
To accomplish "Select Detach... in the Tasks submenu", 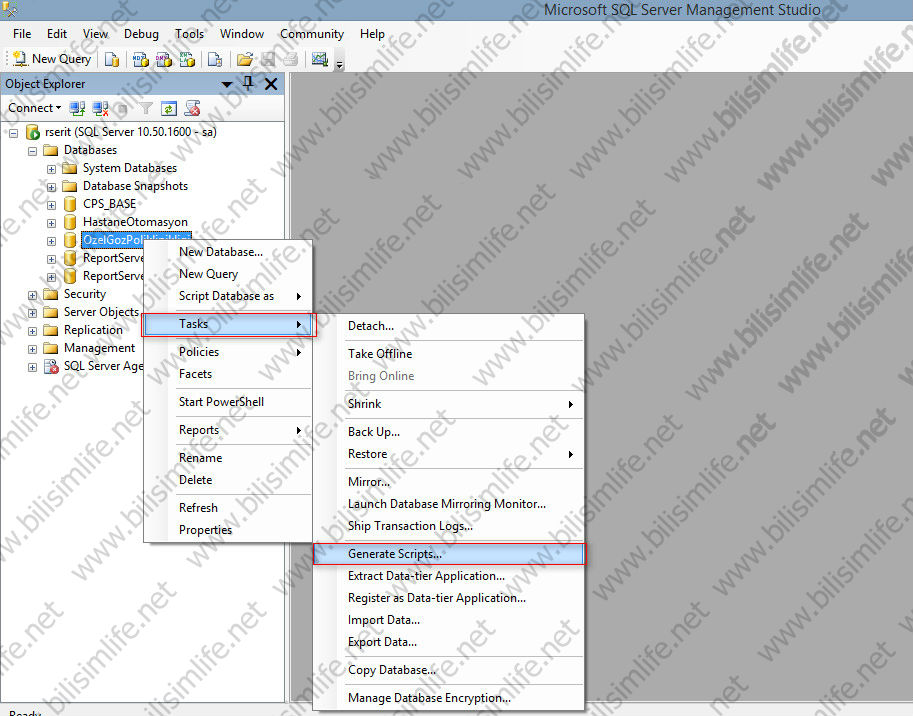I will coord(448,326).
